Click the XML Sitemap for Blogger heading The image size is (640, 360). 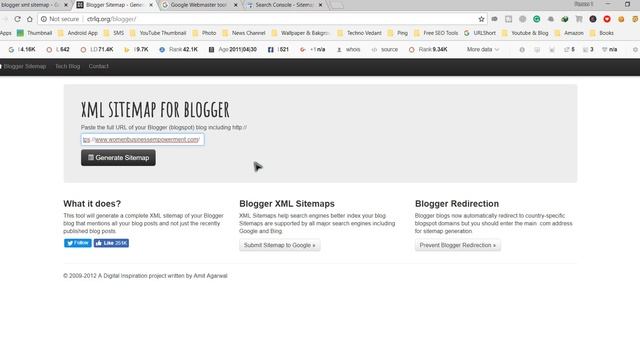(x=155, y=110)
